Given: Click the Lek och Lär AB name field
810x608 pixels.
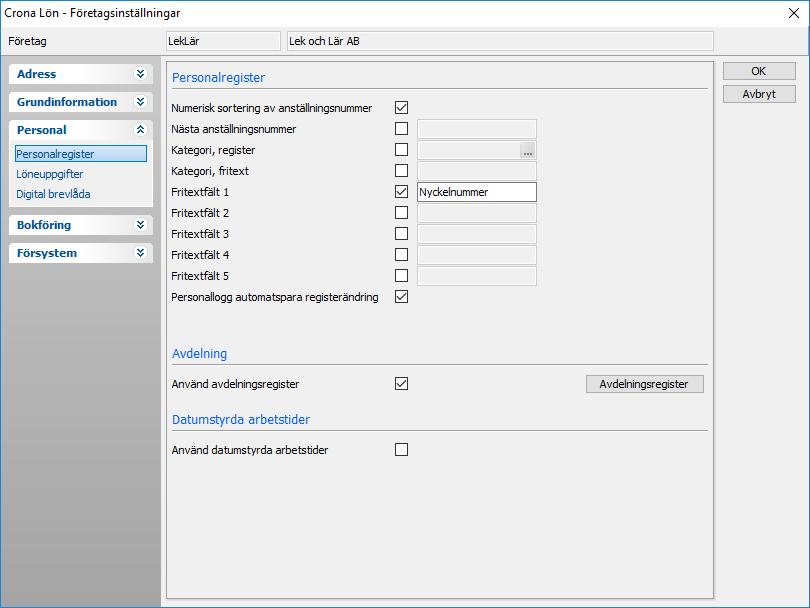Looking at the screenshot, I should tap(500, 41).
